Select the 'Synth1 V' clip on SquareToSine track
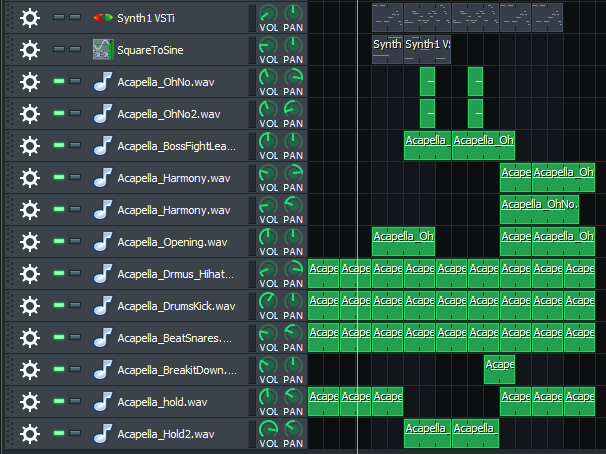Viewport: 606px width, 454px height. [427, 50]
